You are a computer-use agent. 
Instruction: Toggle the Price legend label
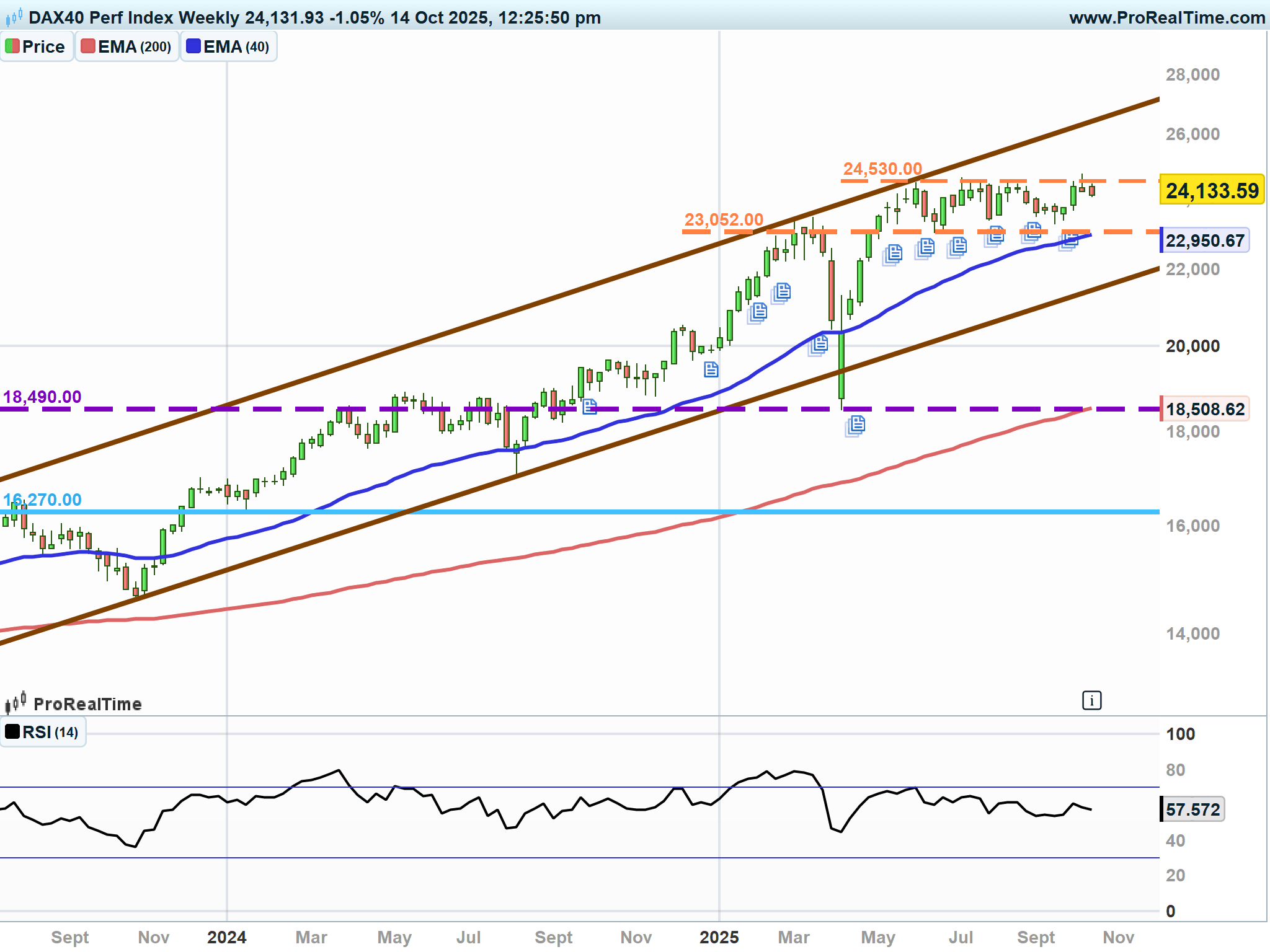(x=37, y=47)
